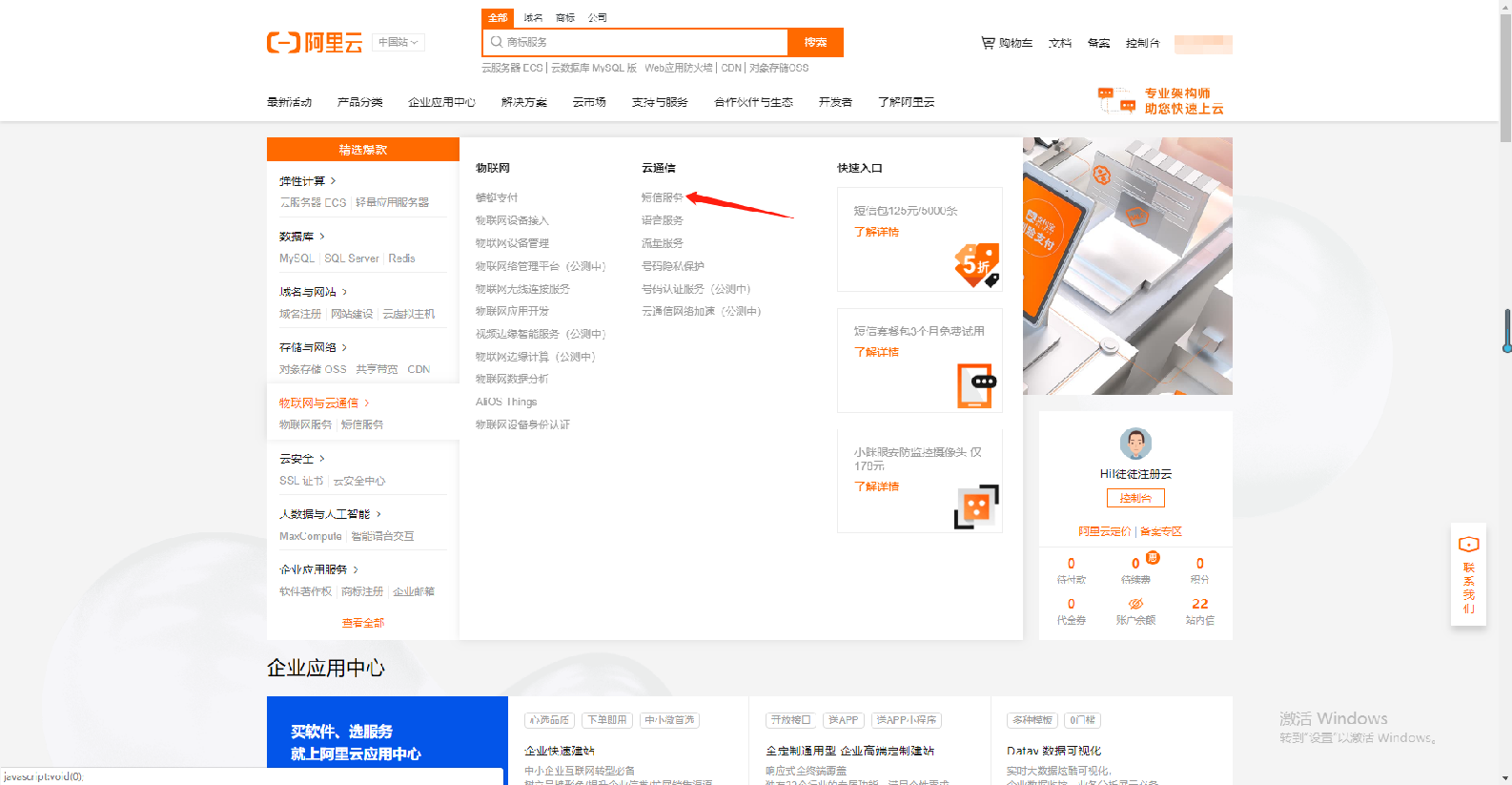
Task: Toggle account balance visibility eye icon
Action: (1135, 604)
